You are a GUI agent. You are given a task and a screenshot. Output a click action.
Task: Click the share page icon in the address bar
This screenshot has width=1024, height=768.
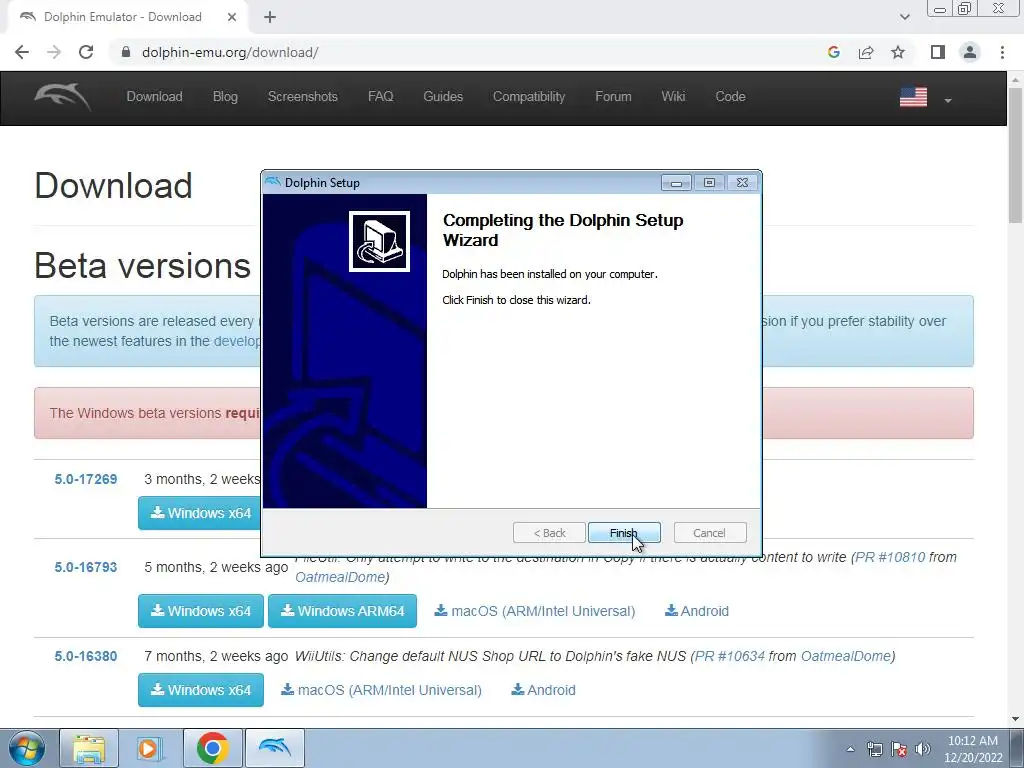tap(866, 52)
